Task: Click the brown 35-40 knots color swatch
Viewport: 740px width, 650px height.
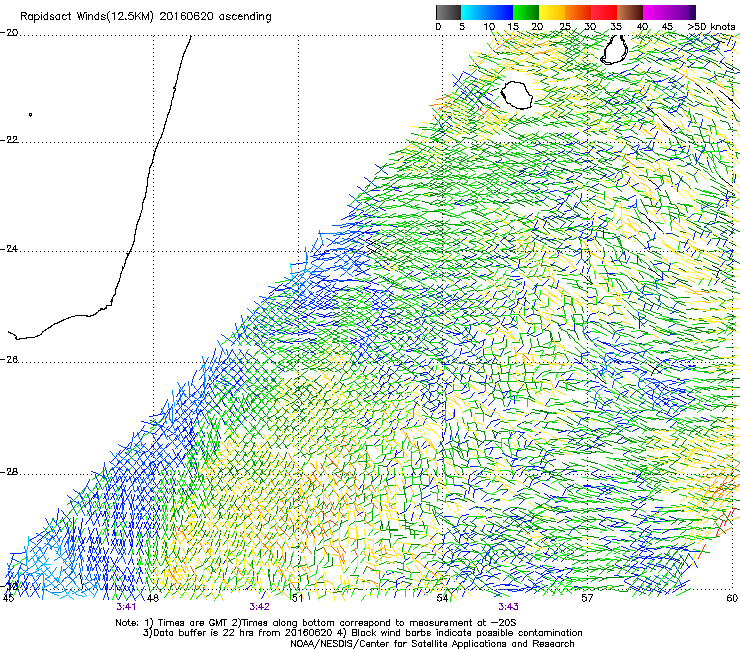Action: tap(630, 12)
